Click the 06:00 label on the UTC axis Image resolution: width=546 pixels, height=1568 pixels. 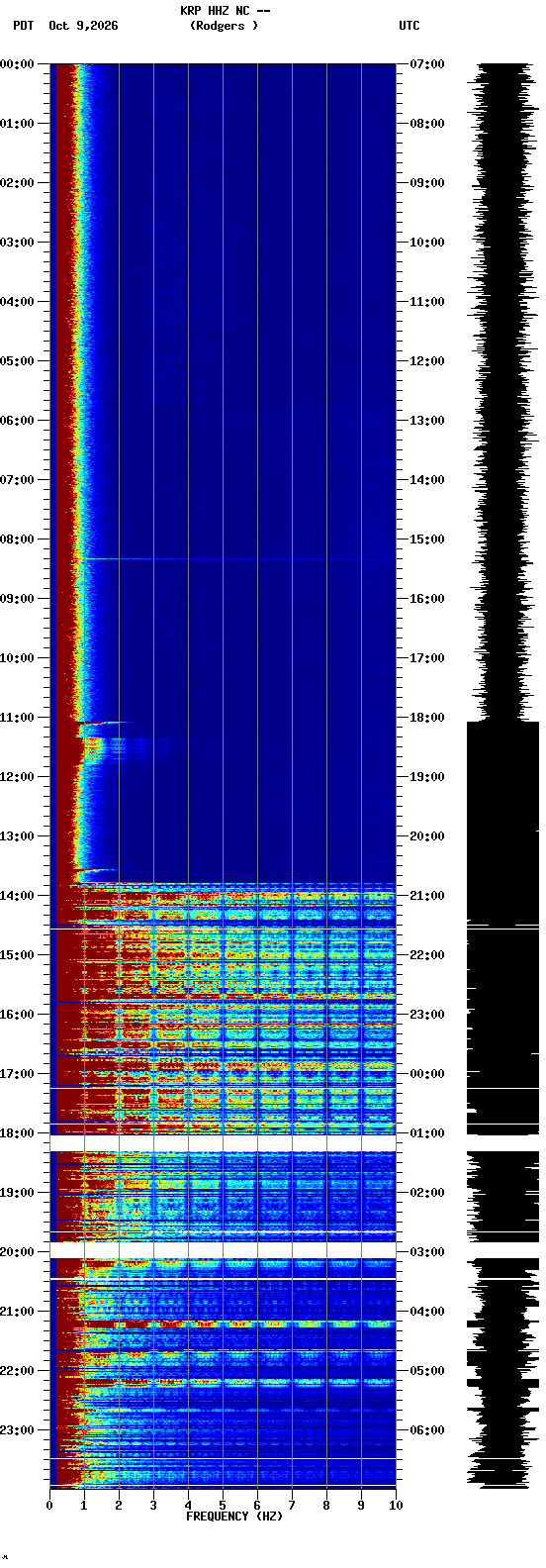coord(427,1430)
